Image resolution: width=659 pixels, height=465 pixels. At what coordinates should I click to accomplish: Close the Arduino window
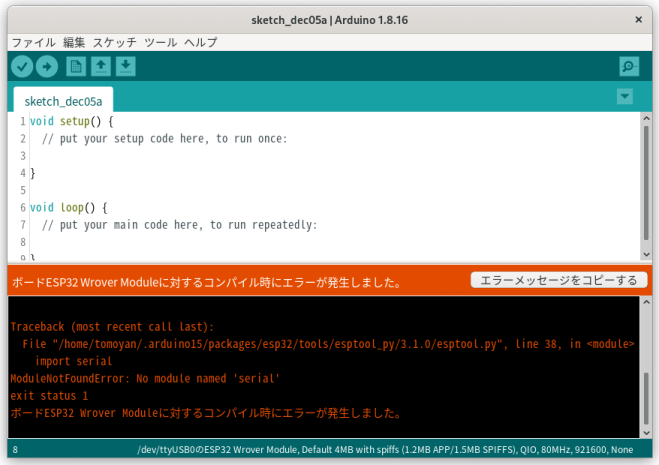[x=638, y=20]
